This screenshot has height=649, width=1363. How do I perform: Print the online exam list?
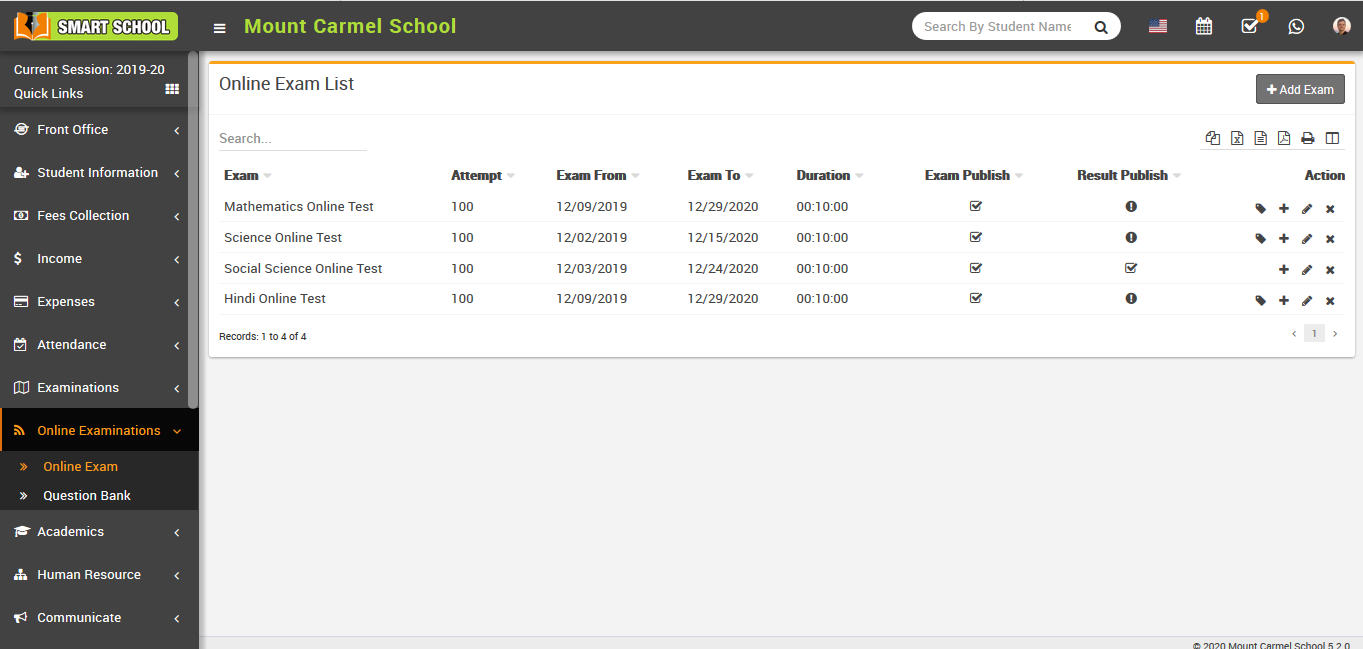click(1307, 138)
